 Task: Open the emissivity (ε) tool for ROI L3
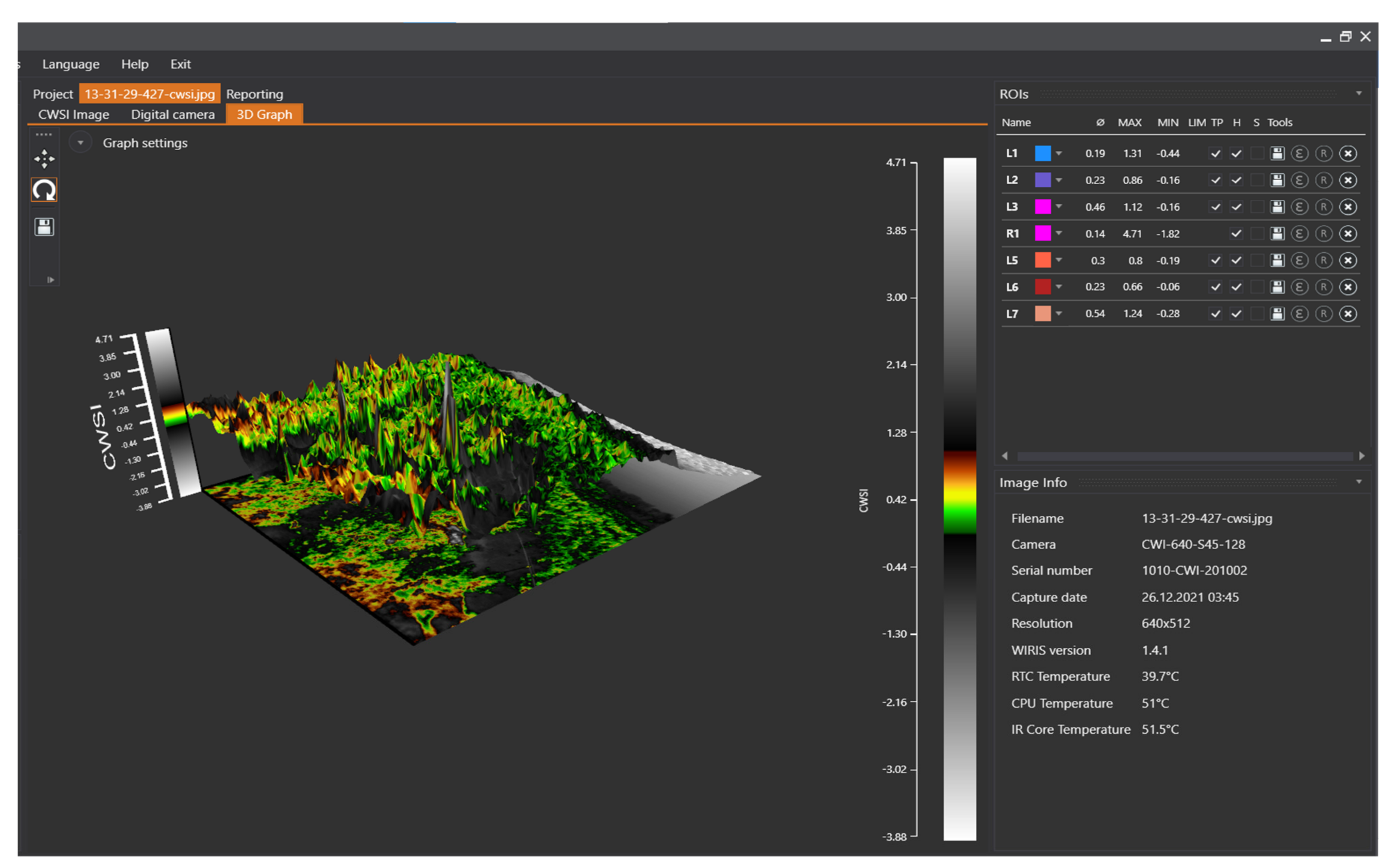(x=1299, y=207)
